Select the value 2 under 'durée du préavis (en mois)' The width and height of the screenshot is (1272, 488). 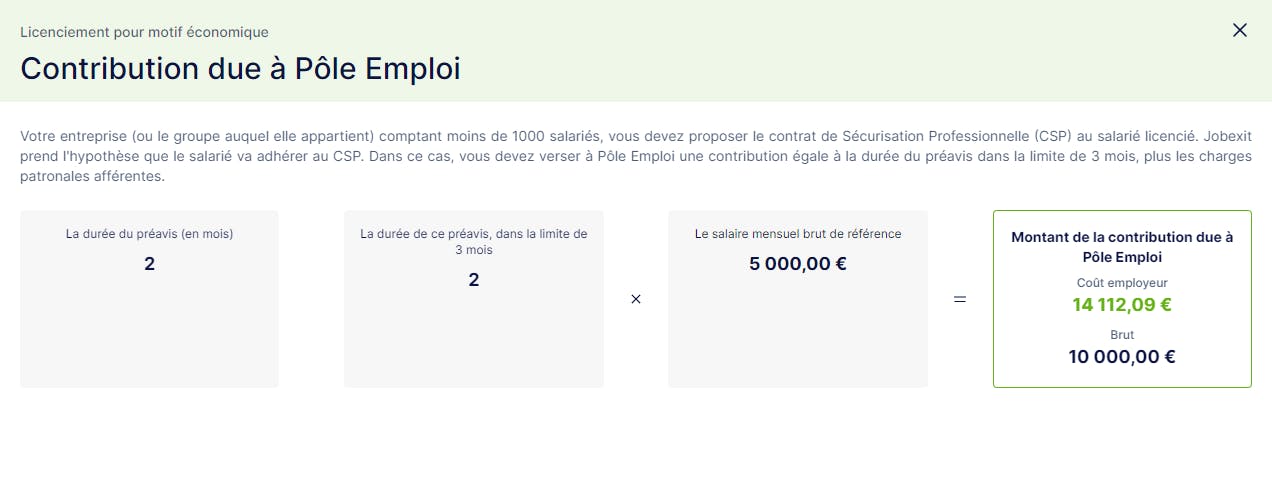[x=149, y=264]
